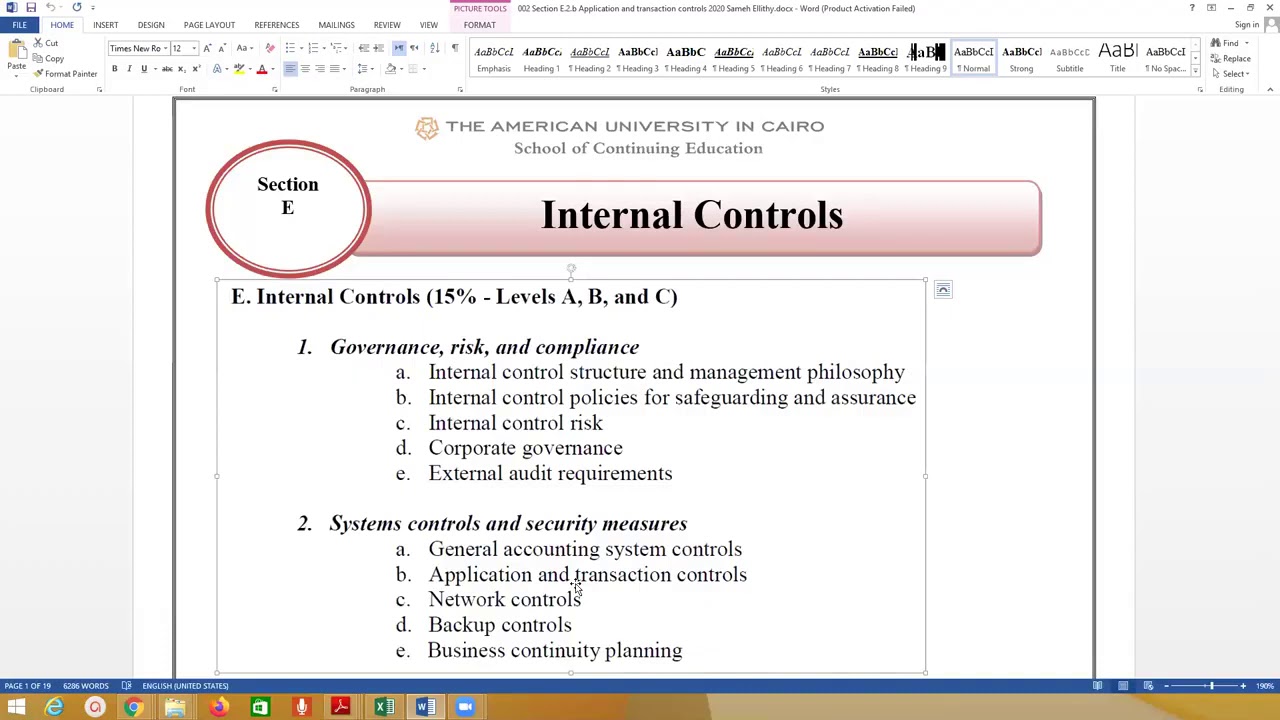Viewport: 1280px width, 720px height.
Task: Open spelling proofing icon in status bar
Action: pyautogui.click(x=126, y=686)
